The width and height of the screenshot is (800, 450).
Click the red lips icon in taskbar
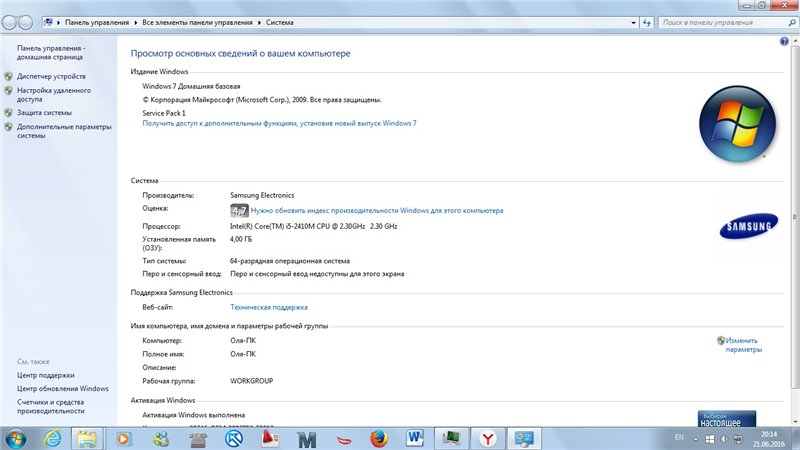point(344,440)
